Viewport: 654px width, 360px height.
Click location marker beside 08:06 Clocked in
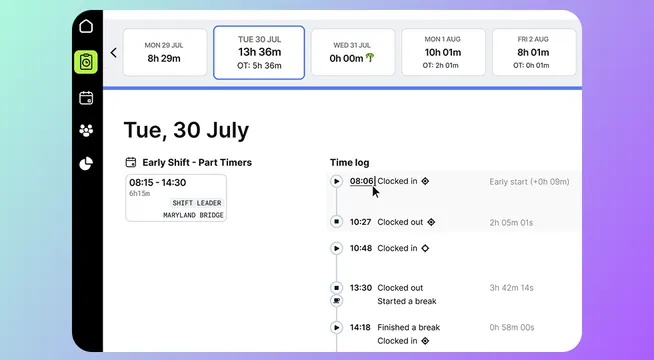[x=425, y=181]
